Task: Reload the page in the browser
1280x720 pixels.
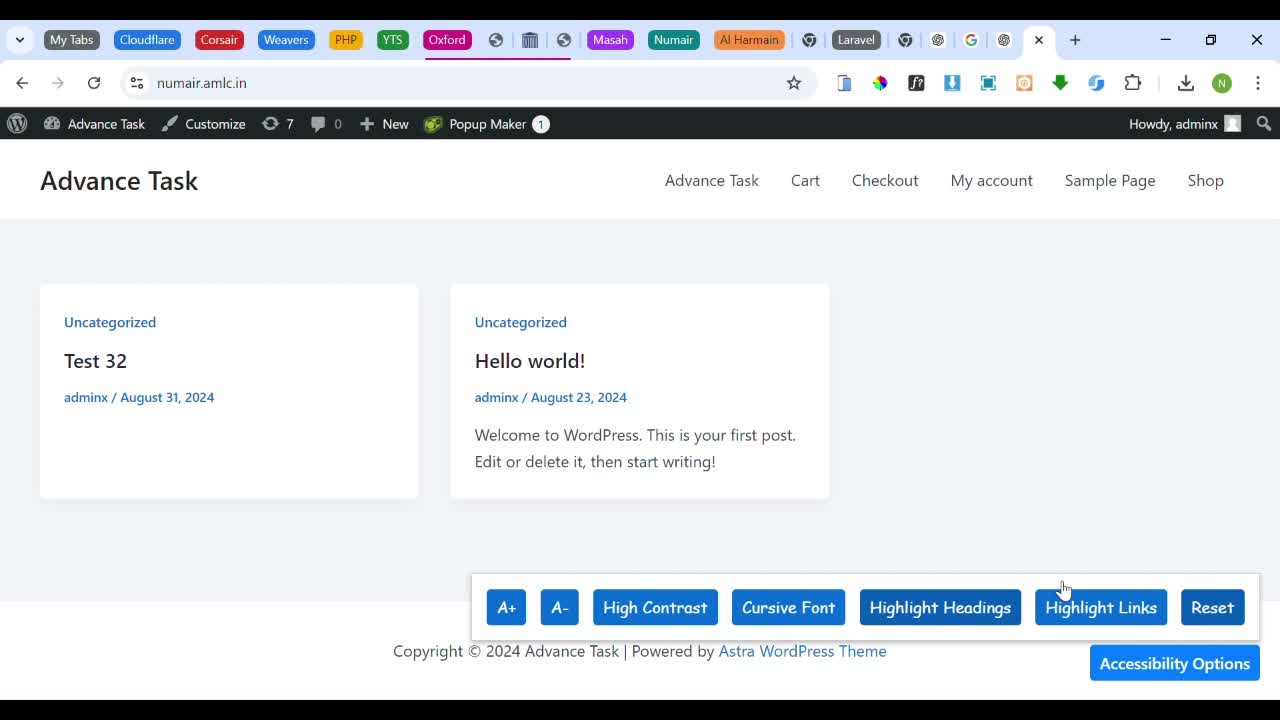Action: click(x=94, y=83)
